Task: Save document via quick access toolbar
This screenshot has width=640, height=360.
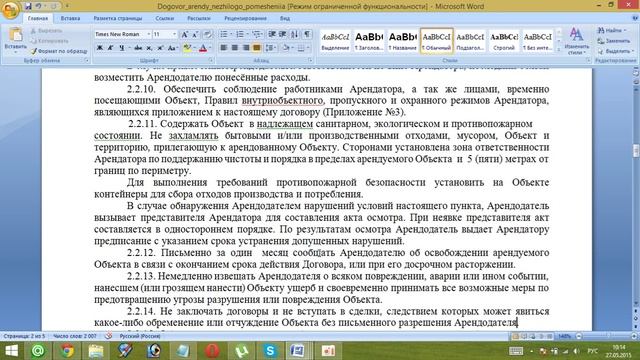Action: (28, 6)
